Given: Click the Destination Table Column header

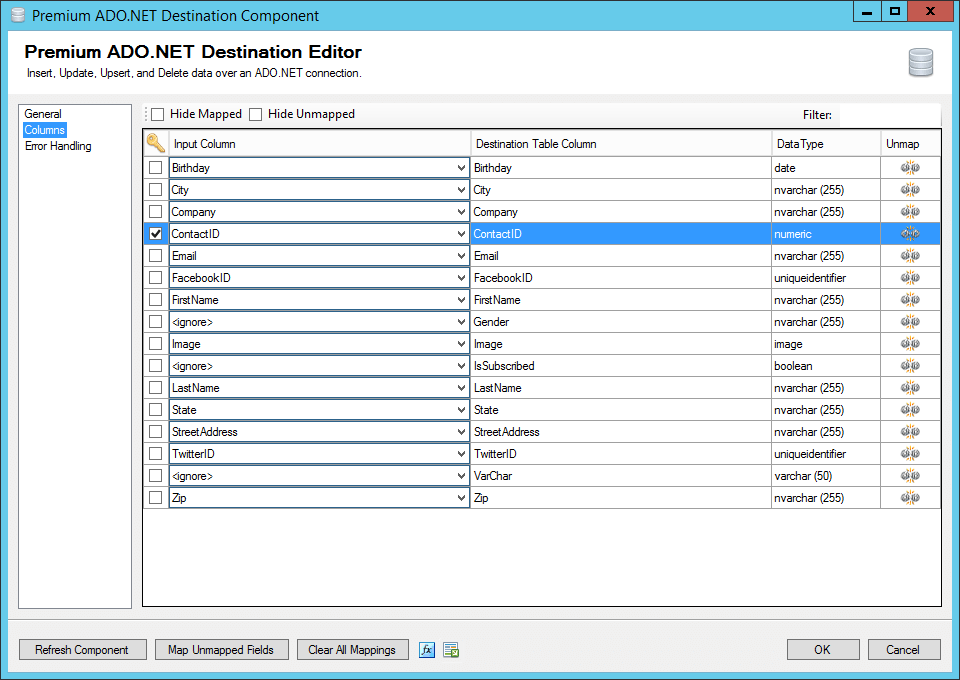Looking at the screenshot, I should (621, 144).
